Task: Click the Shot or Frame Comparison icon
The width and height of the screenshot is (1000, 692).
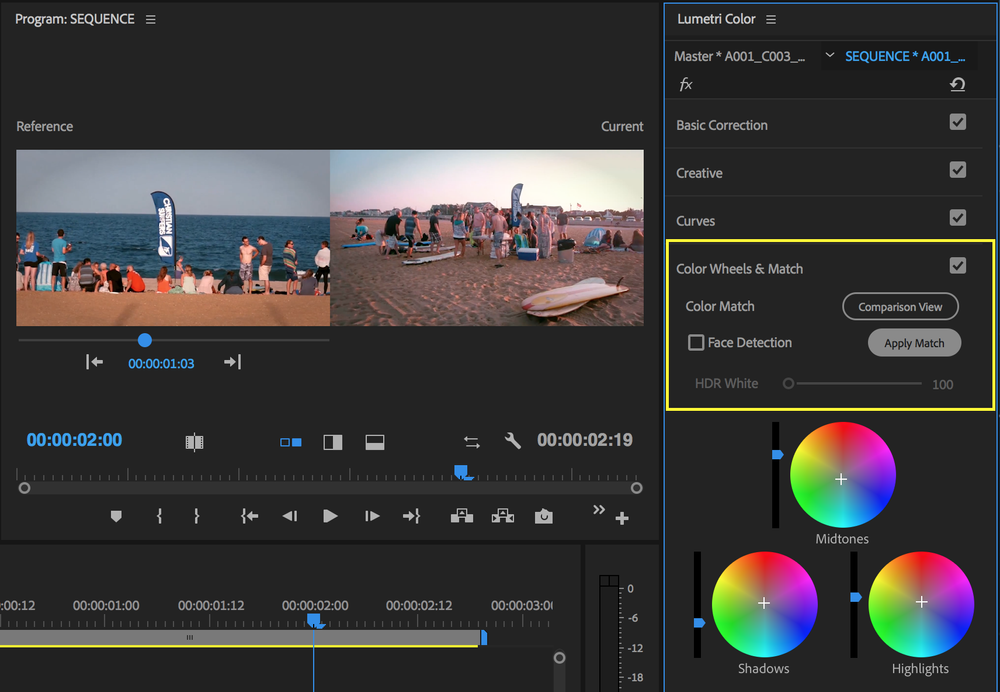Action: [195, 442]
